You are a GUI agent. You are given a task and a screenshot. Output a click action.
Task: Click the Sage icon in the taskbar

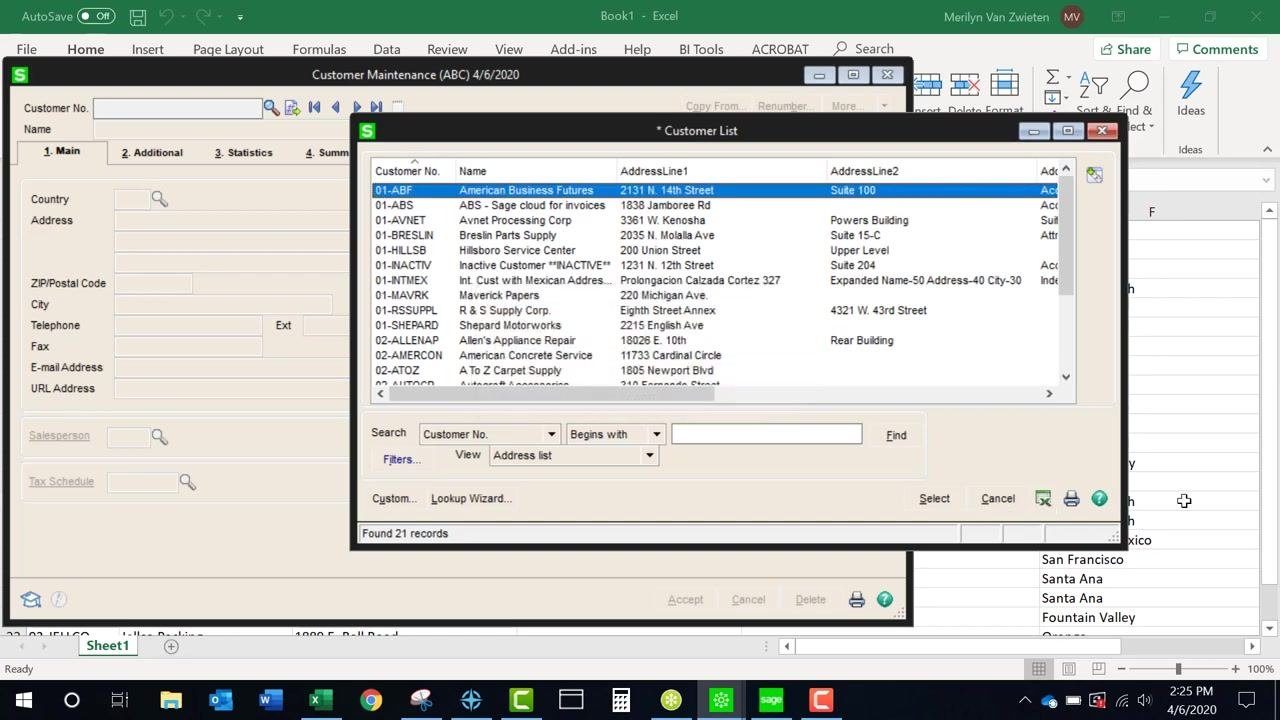pyautogui.click(x=771, y=700)
